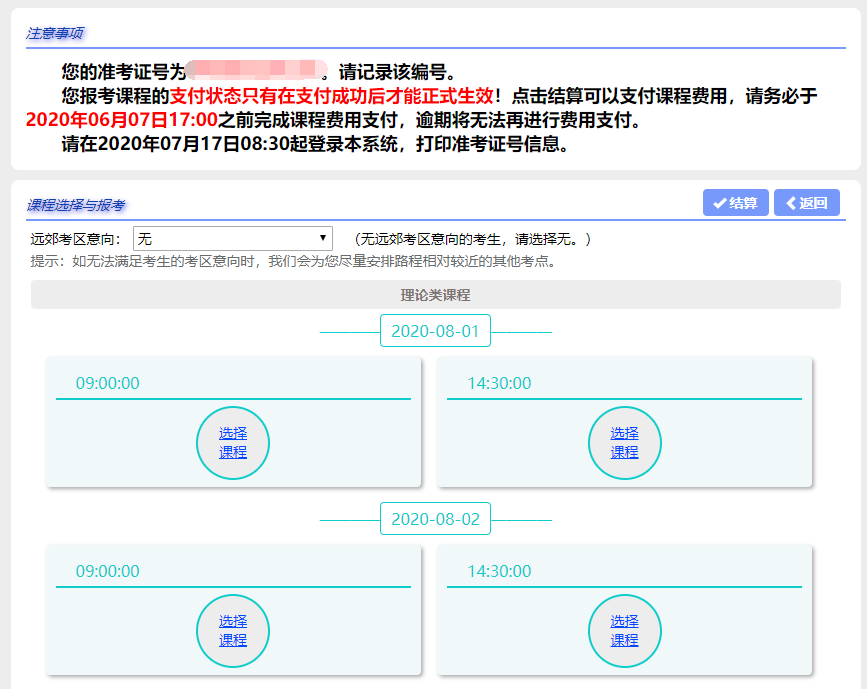Click the checkmark icon on the 结算 button

point(722,203)
